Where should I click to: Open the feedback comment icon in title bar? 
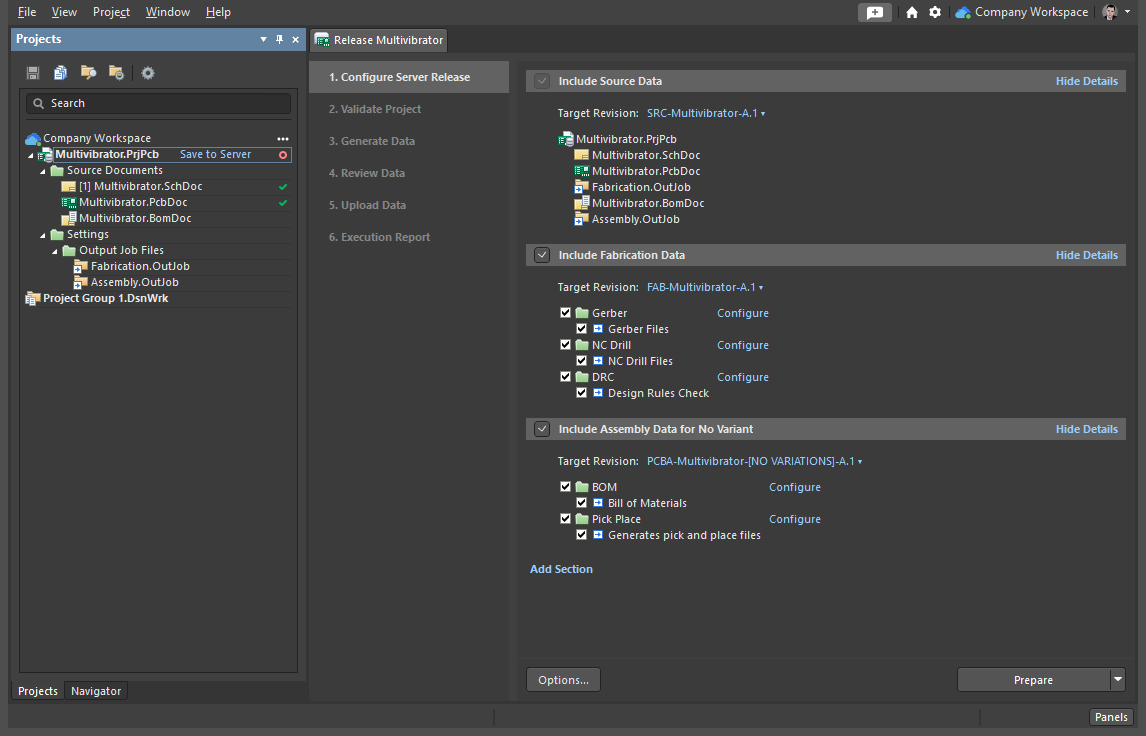point(875,12)
